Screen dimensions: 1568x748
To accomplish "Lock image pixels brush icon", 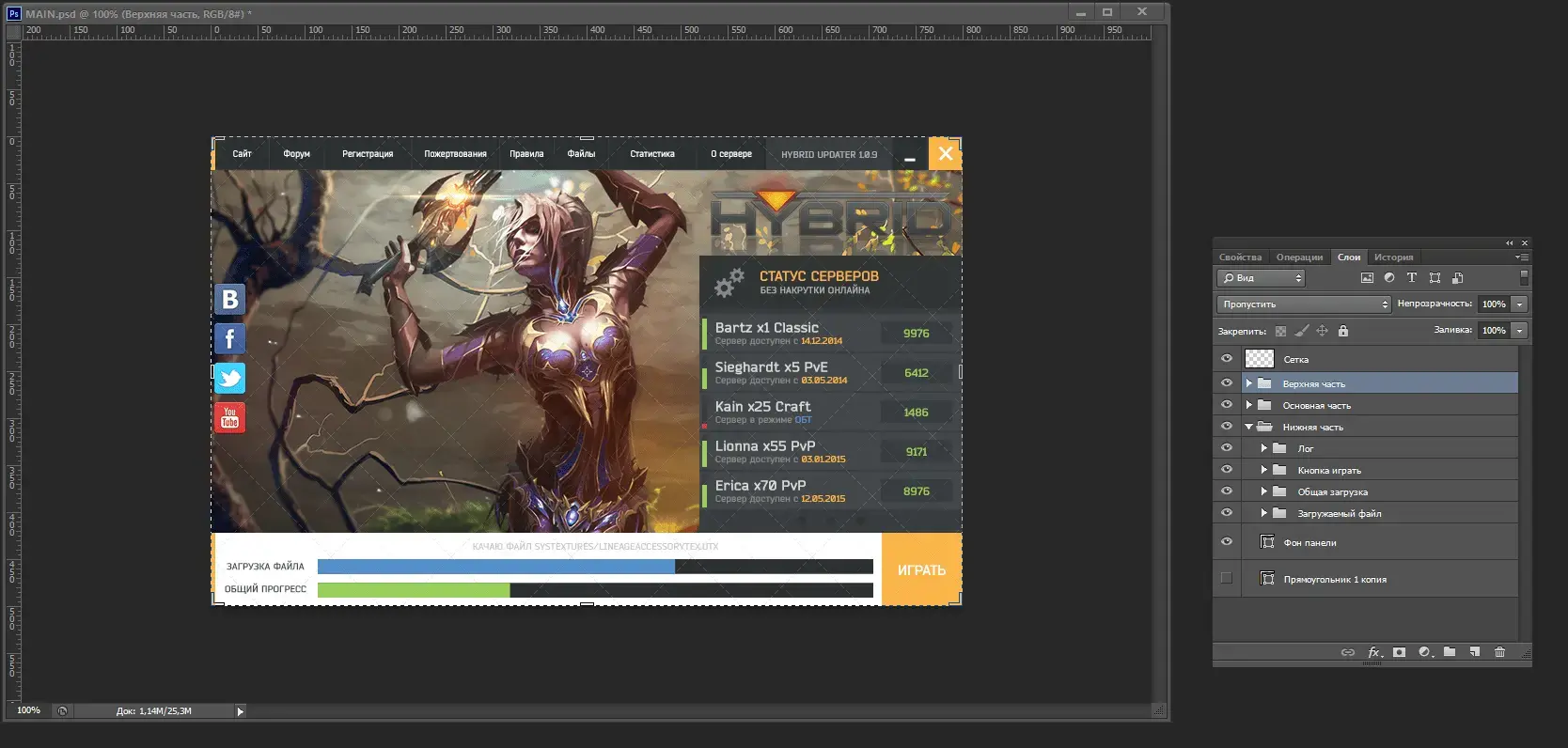I will pos(1302,331).
